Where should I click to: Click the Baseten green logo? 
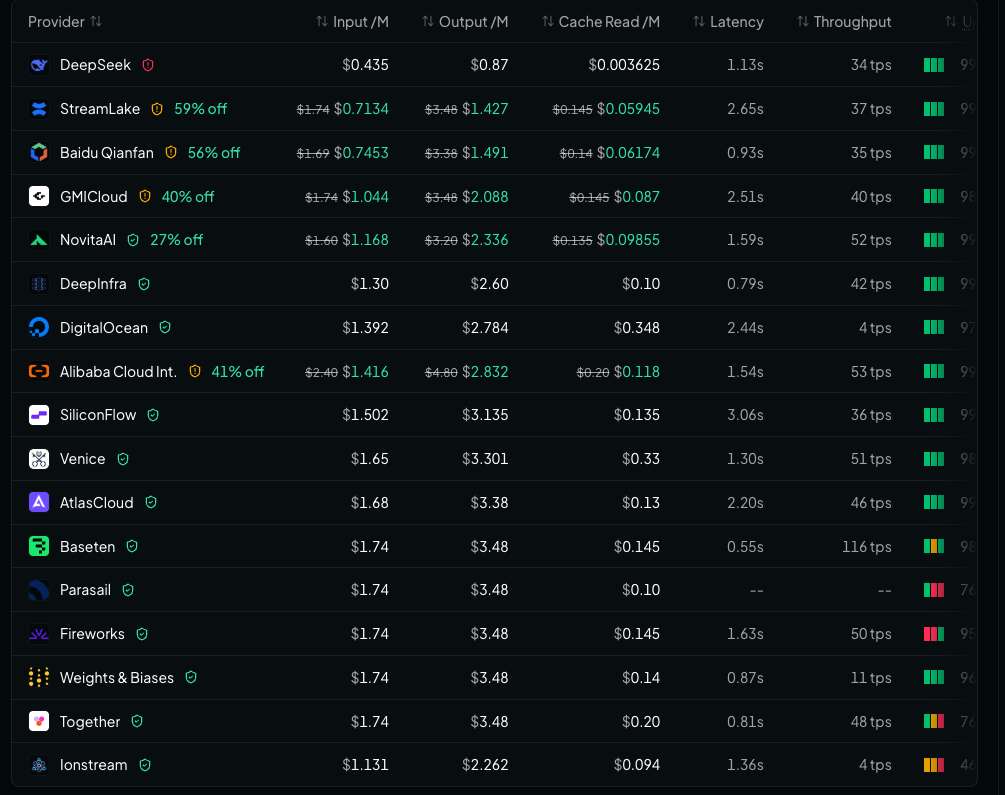point(39,546)
